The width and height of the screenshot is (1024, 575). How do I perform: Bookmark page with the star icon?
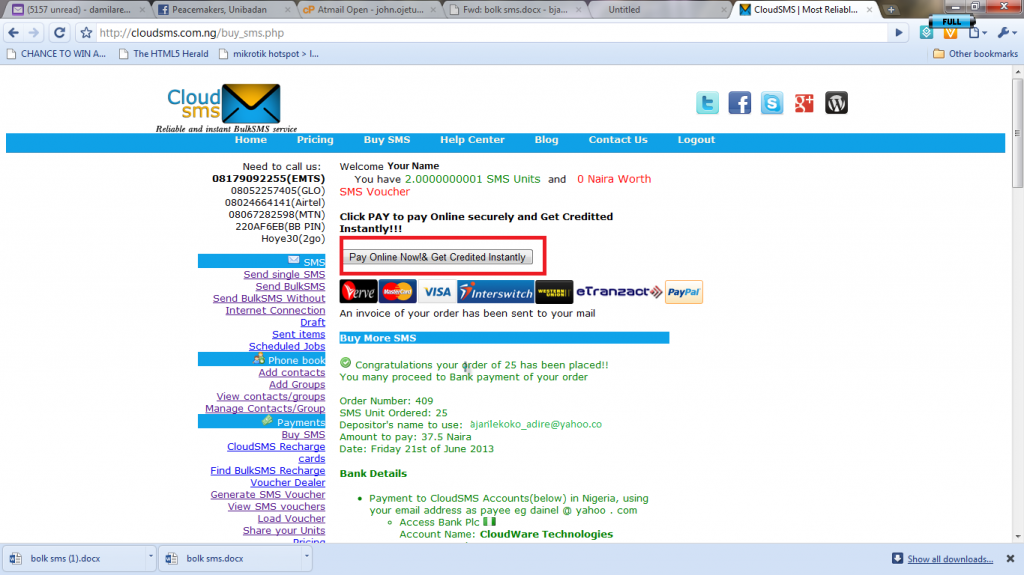[x=86, y=33]
